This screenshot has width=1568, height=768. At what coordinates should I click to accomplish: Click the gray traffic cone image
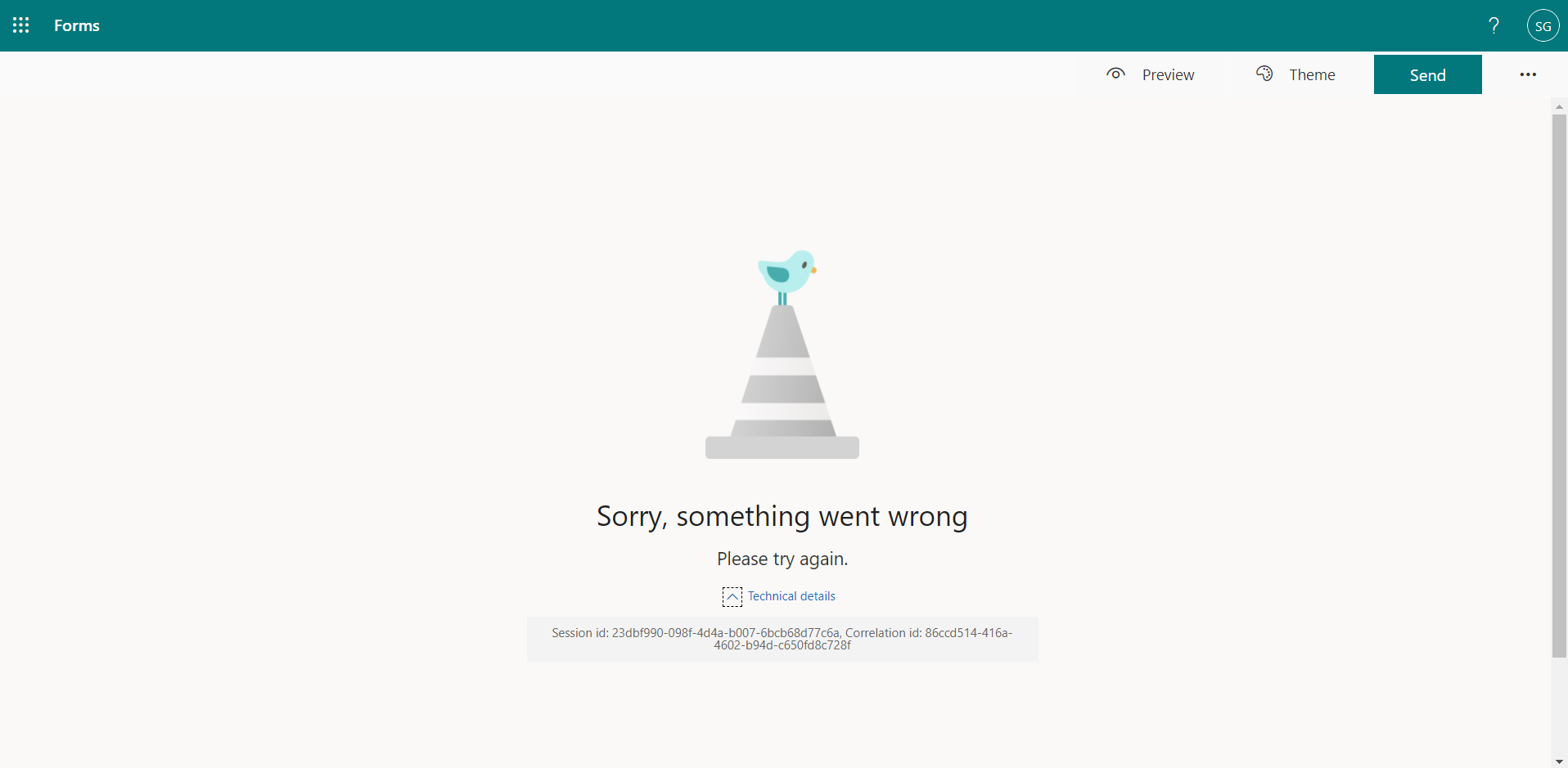coord(782,381)
